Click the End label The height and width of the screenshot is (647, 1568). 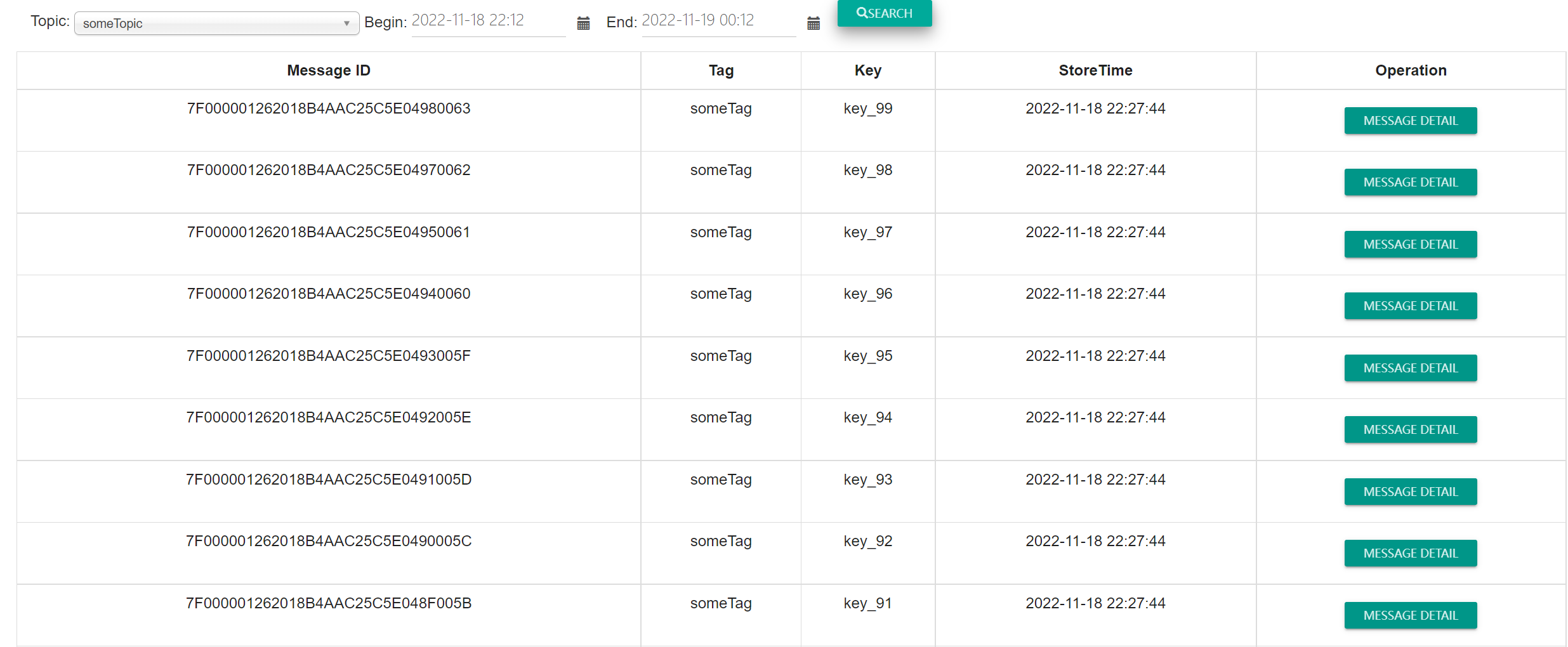point(621,22)
